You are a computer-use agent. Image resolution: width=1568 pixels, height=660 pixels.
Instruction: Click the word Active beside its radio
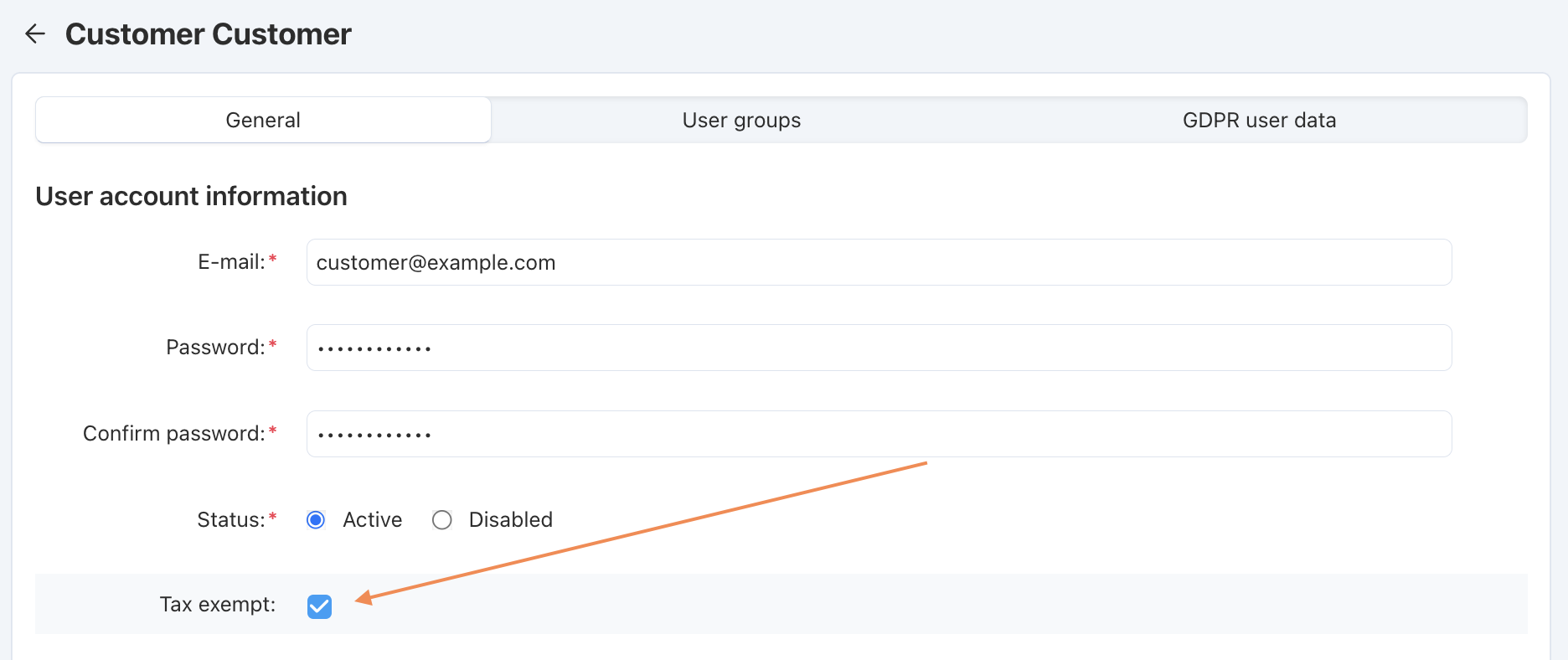[373, 520]
